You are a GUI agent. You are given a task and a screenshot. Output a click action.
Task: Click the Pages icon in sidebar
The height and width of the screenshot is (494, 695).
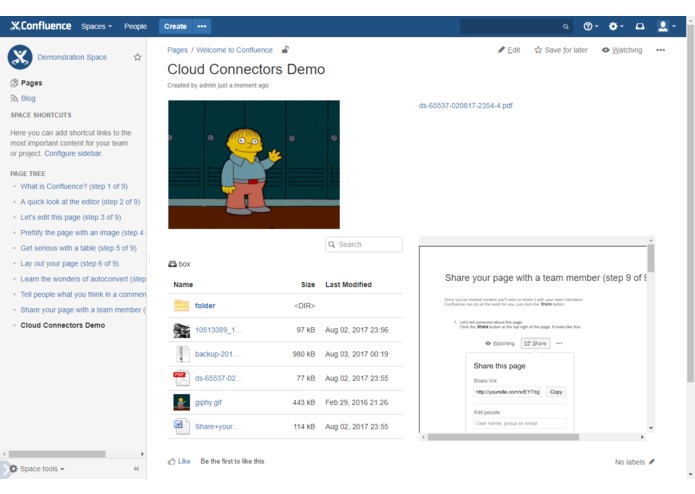14,83
